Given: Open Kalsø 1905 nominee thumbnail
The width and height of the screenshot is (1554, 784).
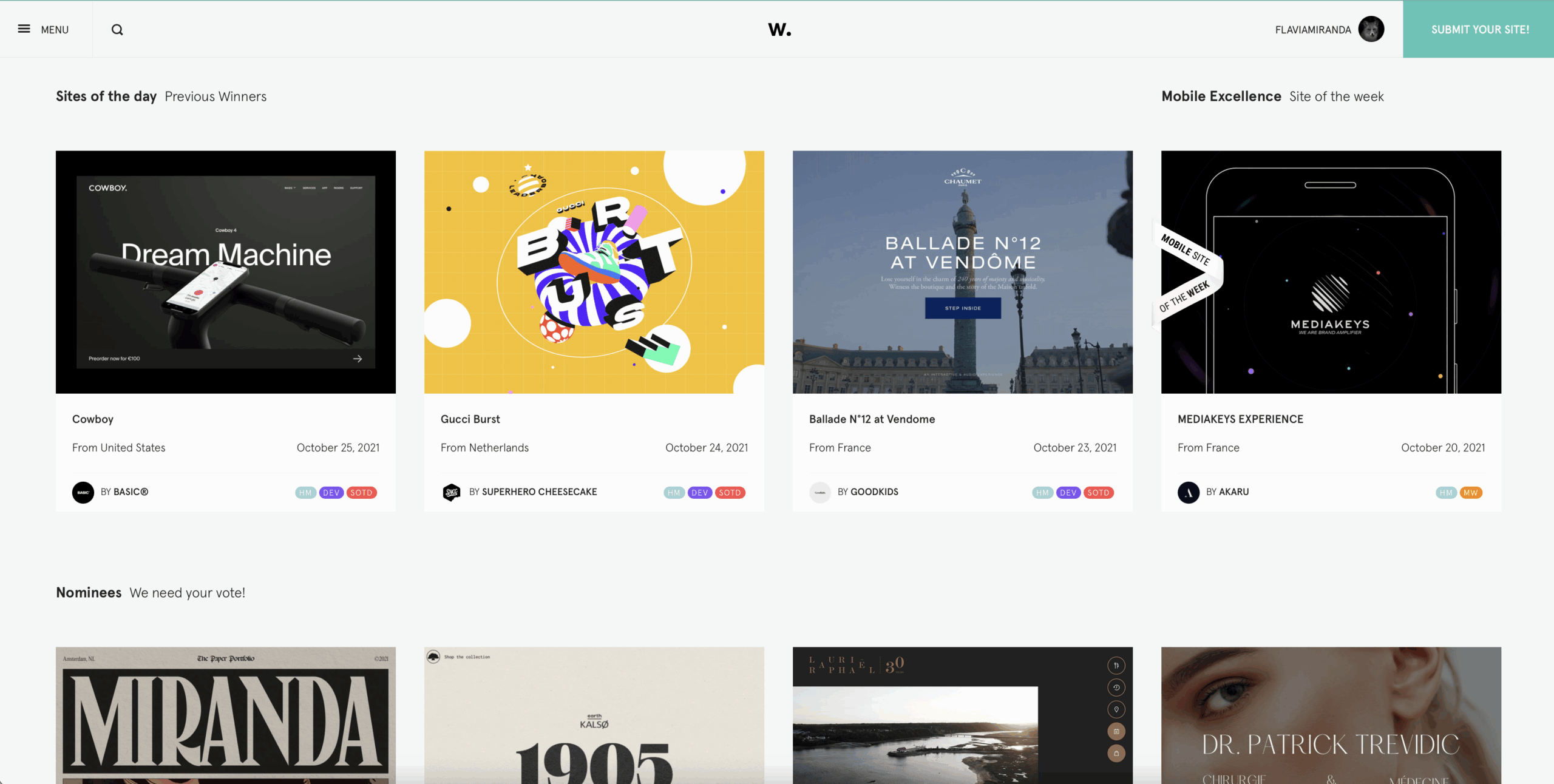Looking at the screenshot, I should [594, 715].
